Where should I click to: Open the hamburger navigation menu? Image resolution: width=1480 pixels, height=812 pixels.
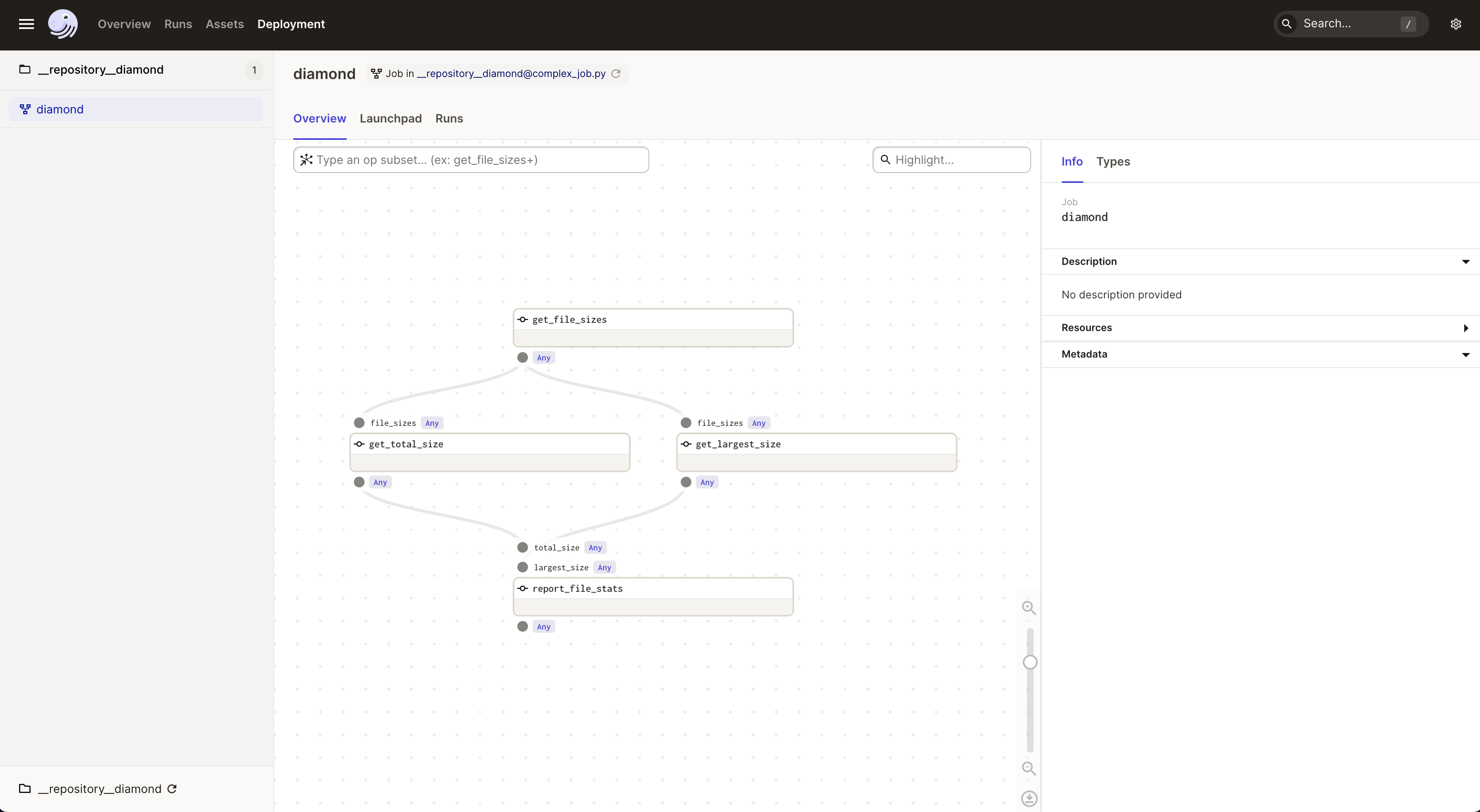27,24
